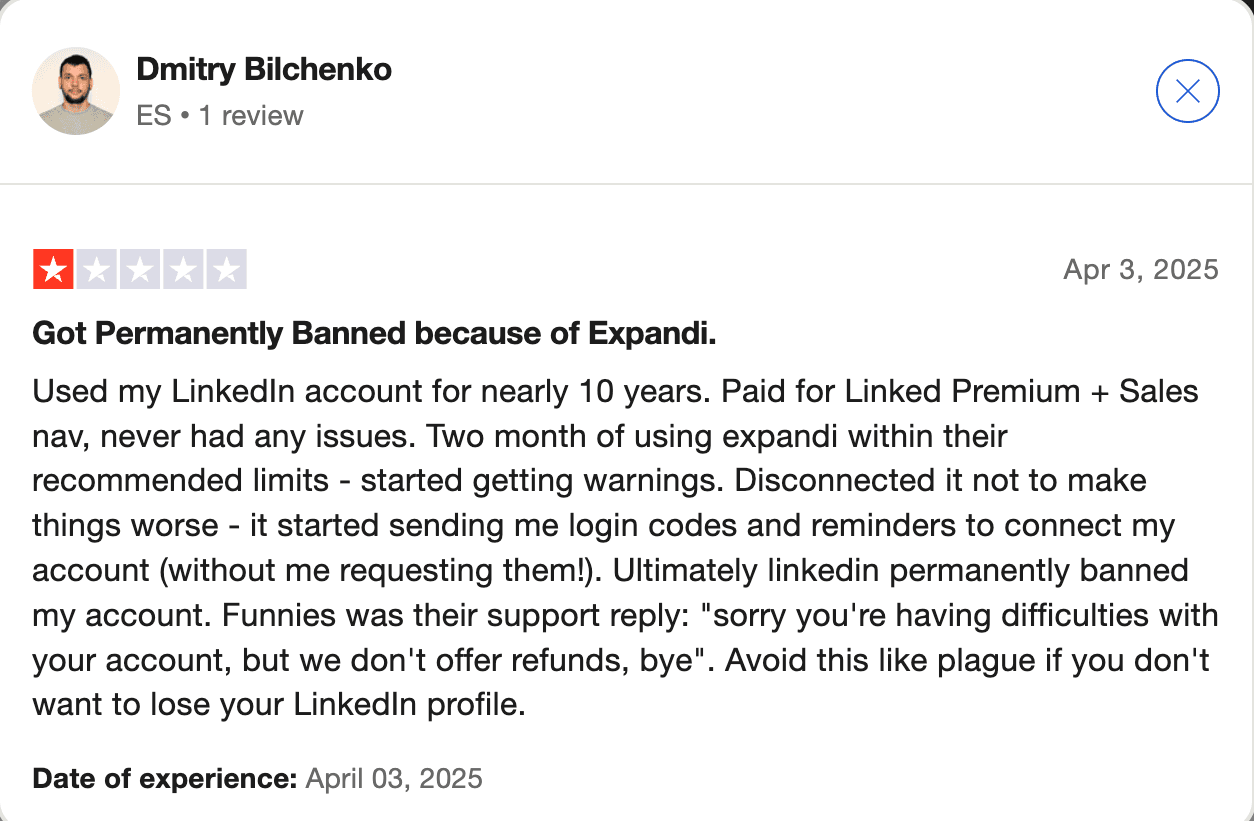Close the review popup with X icon
The width and height of the screenshot is (1254, 821).
point(1187,92)
